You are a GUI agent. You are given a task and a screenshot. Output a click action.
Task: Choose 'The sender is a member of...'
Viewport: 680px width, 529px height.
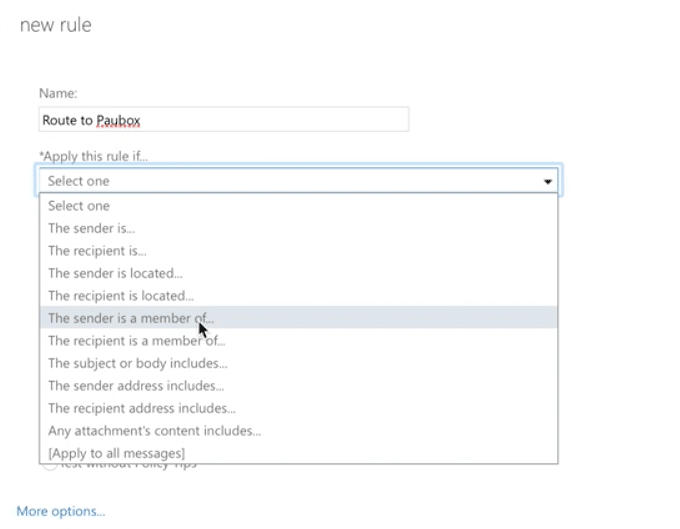pos(130,318)
